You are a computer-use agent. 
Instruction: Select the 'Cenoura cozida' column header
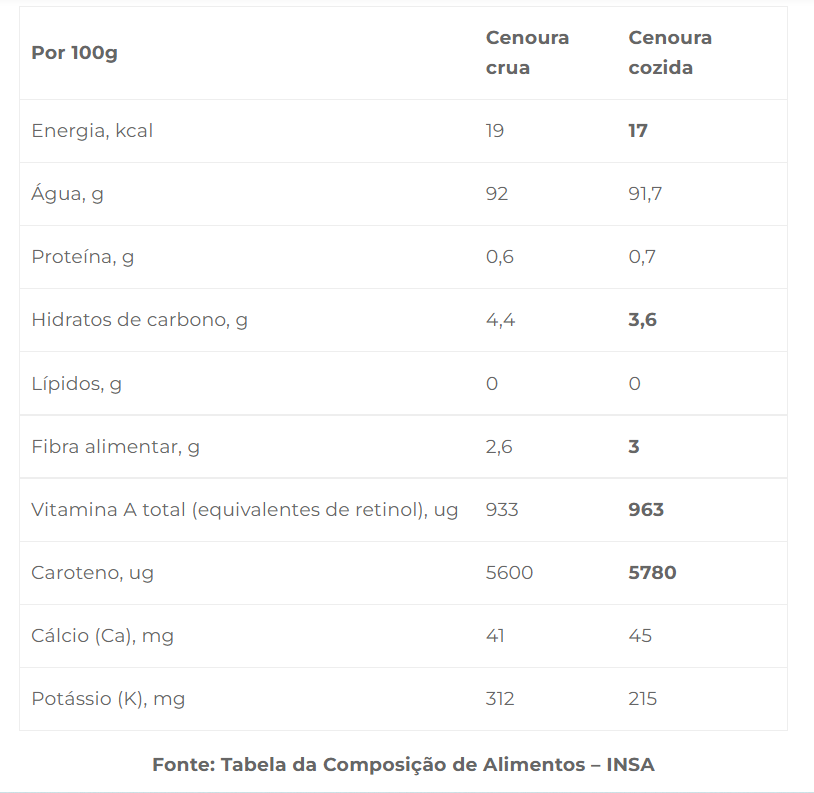click(x=670, y=52)
